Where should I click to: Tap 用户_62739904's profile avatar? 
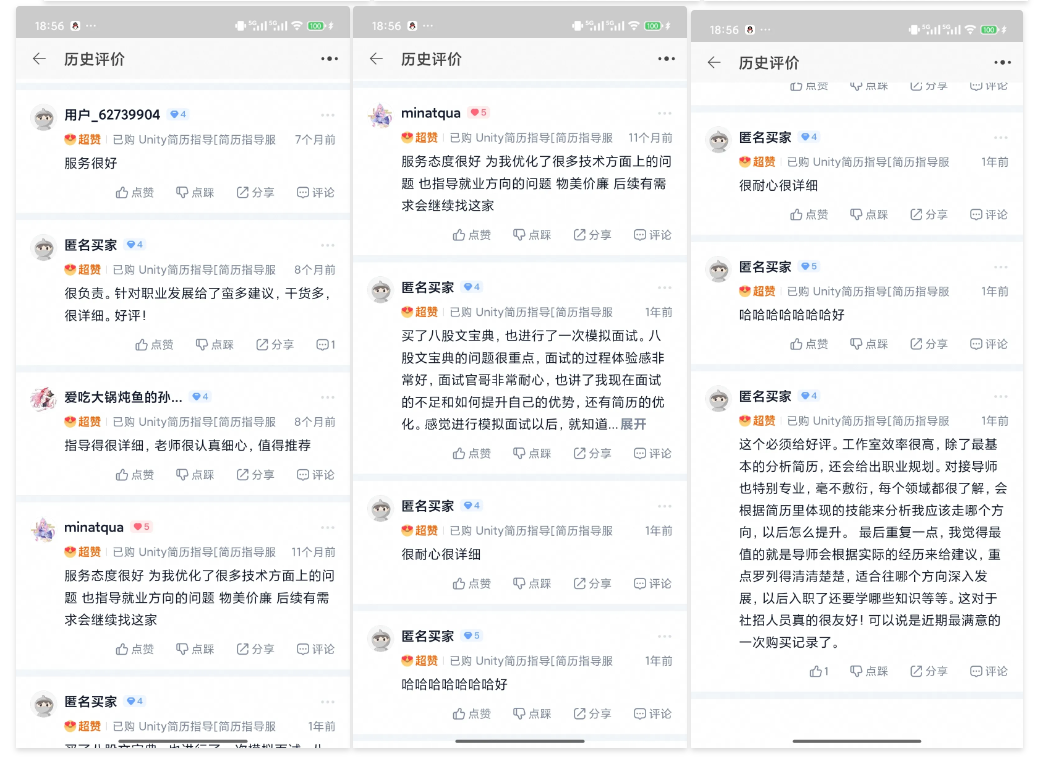(x=43, y=117)
